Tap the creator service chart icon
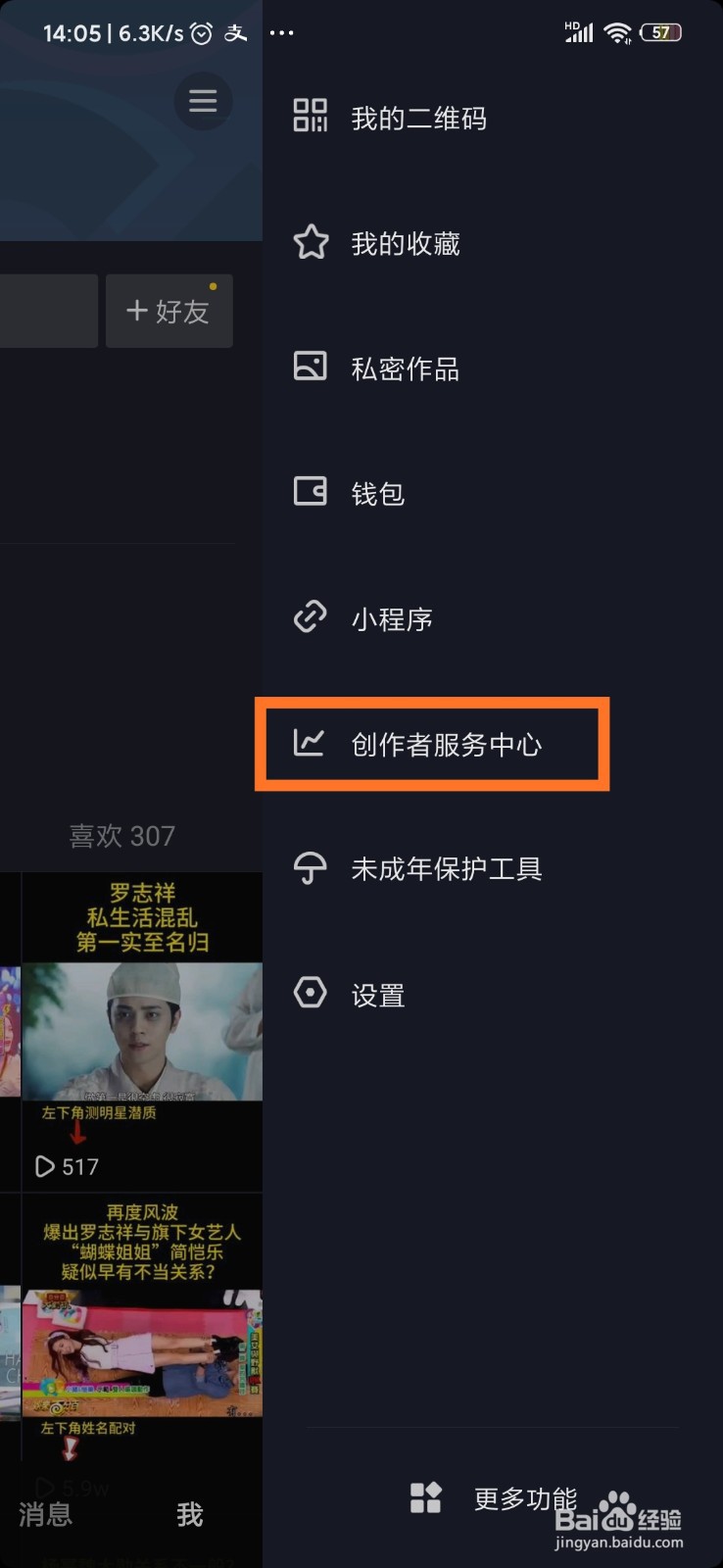The width and height of the screenshot is (723, 1568). (309, 742)
